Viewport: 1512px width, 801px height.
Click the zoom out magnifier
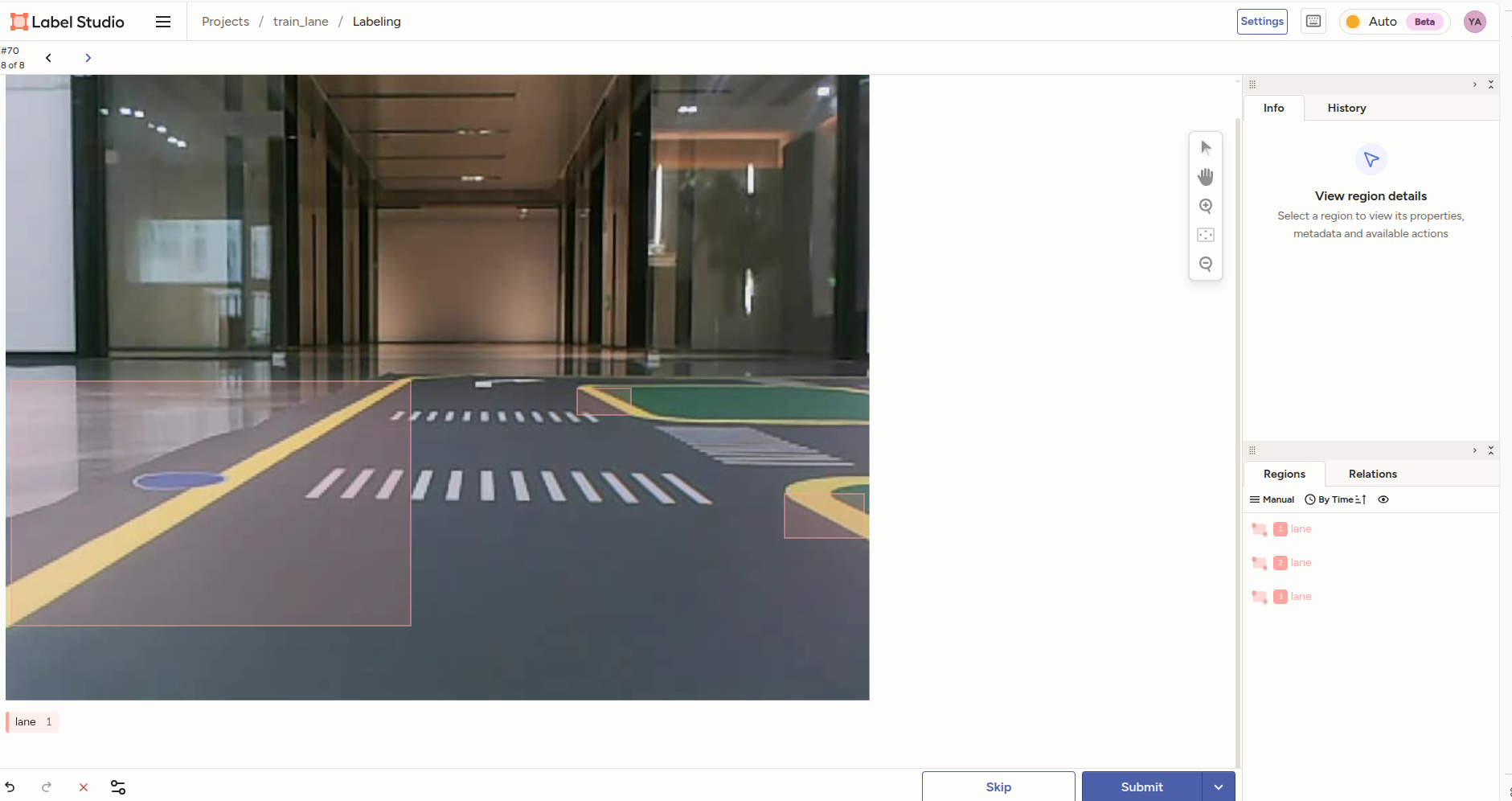(x=1206, y=264)
